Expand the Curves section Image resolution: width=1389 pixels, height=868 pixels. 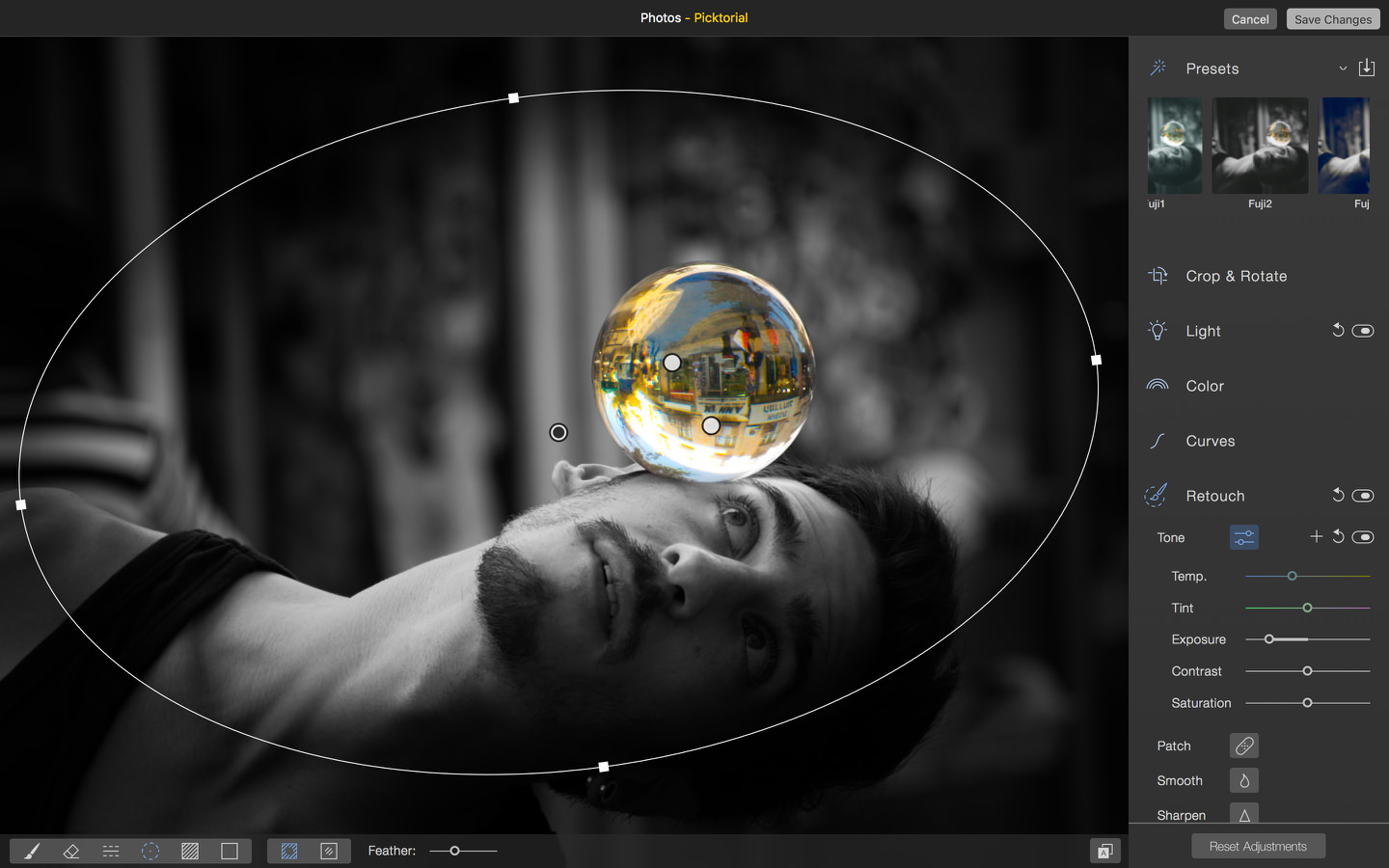(x=1211, y=441)
